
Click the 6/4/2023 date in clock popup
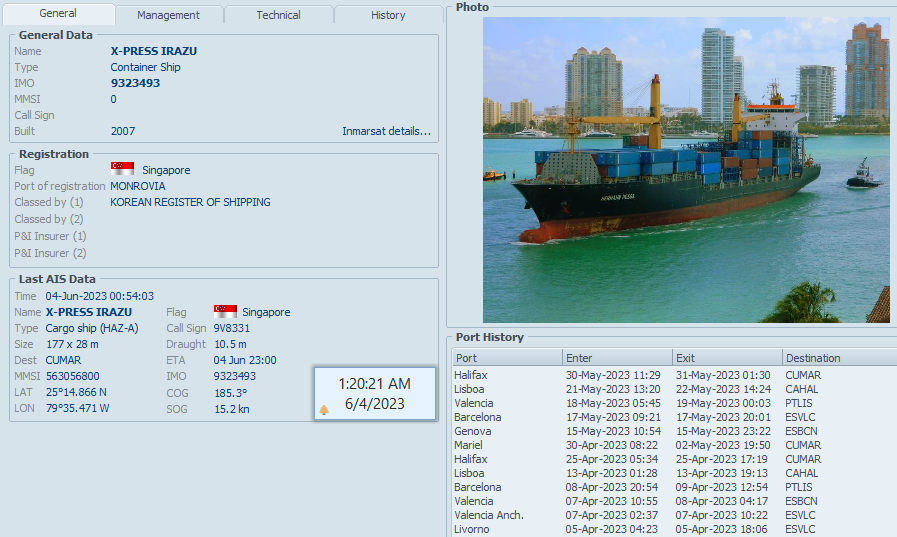(x=375, y=404)
